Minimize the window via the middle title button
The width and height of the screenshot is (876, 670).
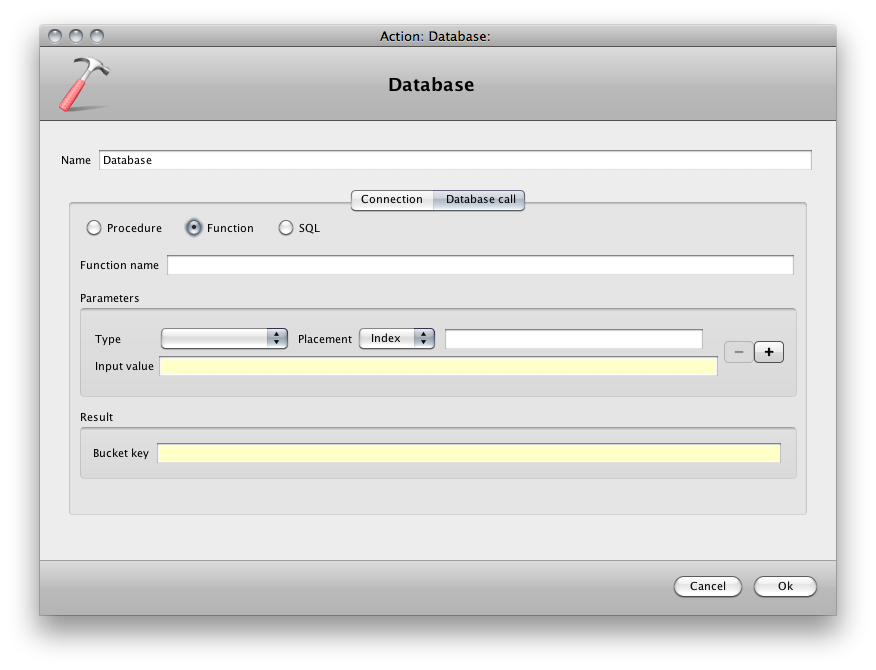pyautogui.click(x=76, y=36)
